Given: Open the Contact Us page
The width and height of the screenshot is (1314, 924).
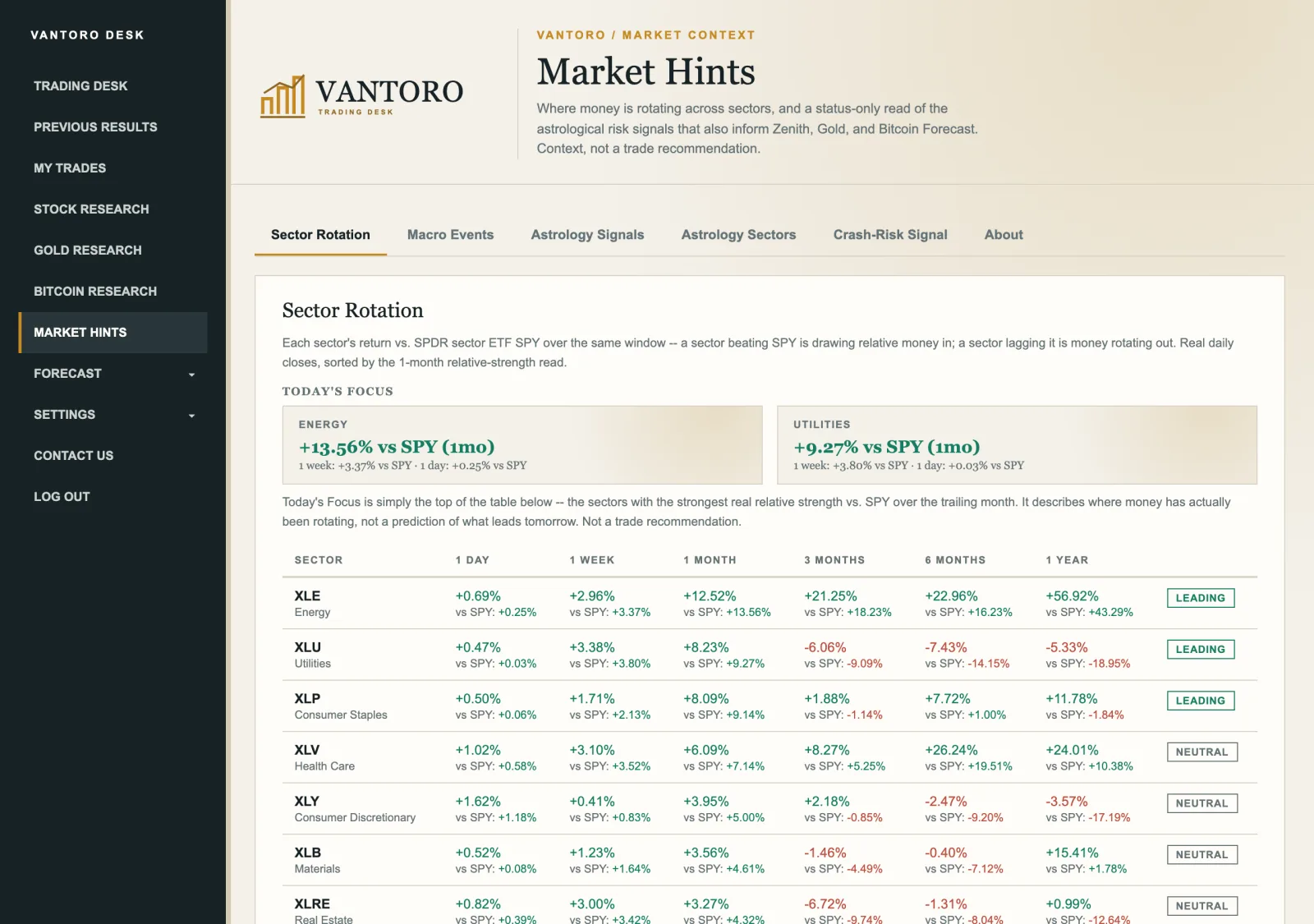Looking at the screenshot, I should coord(74,456).
